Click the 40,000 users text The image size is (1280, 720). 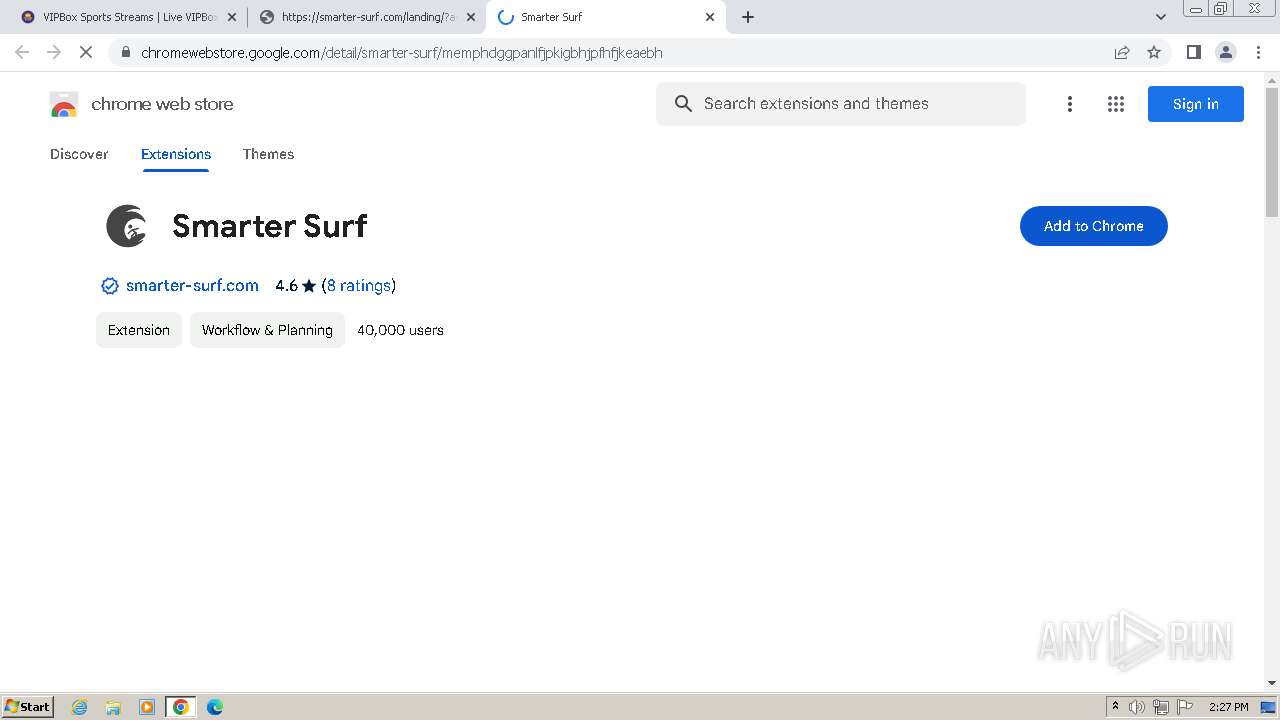400,330
